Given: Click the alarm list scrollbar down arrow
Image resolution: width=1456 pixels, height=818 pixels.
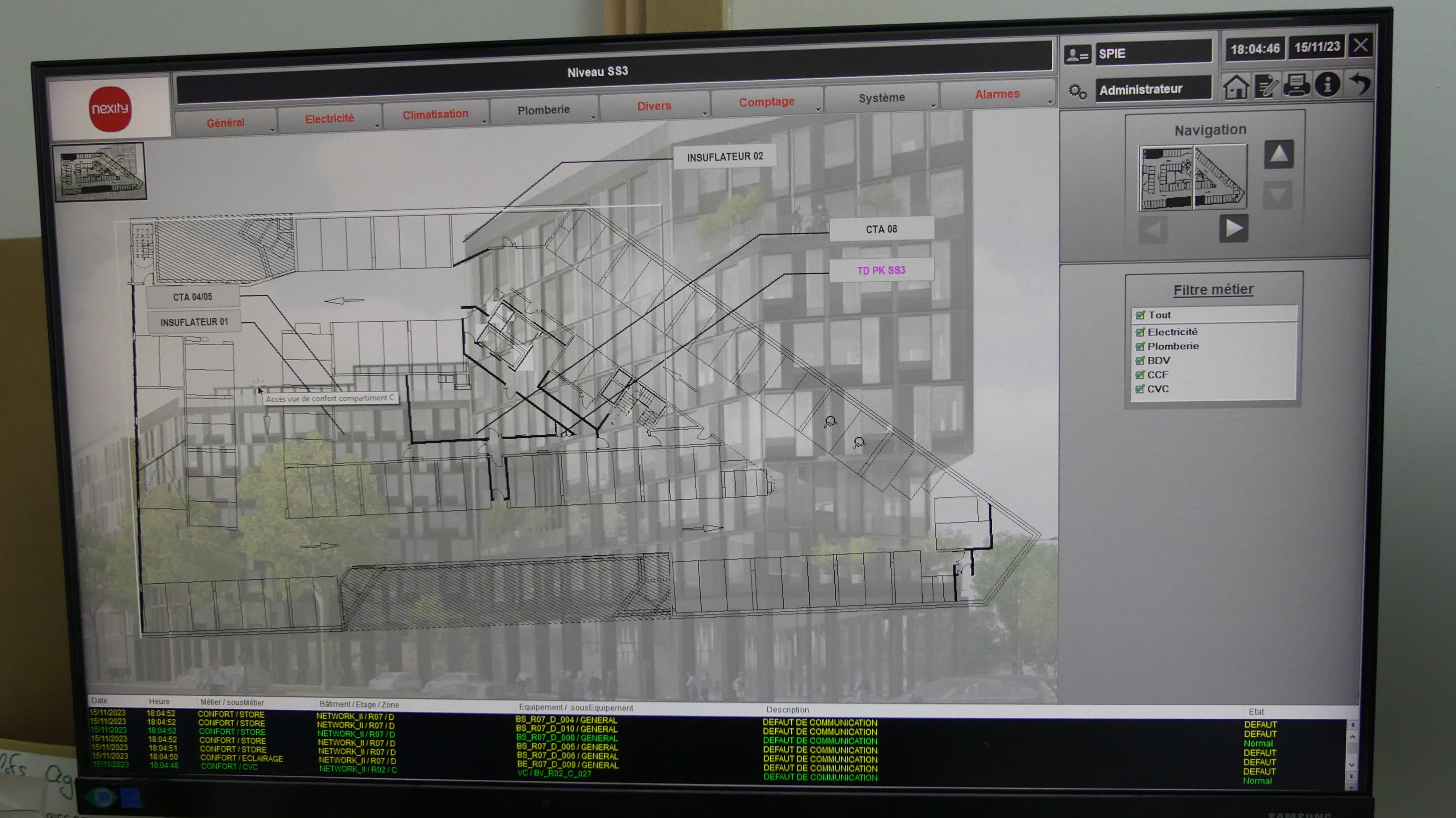Looking at the screenshot, I should click(1352, 765).
